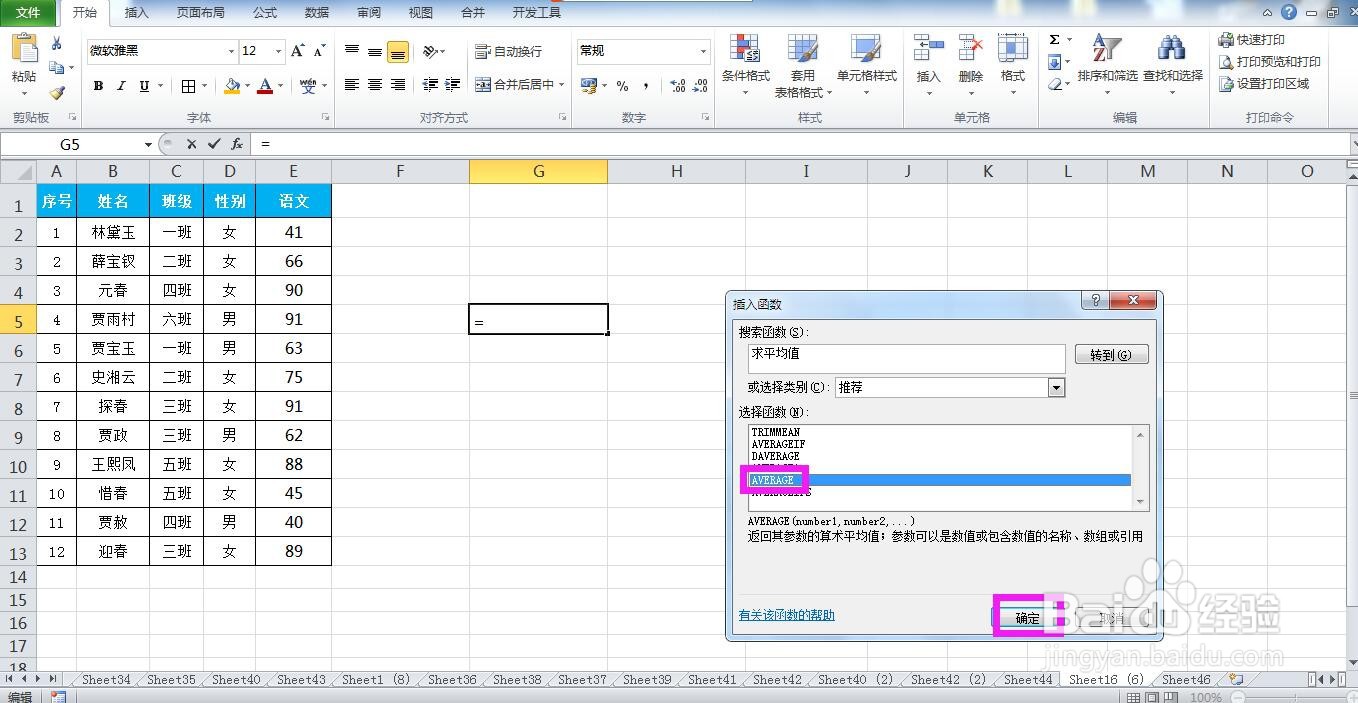Switch to the 页面布局 tab
Viewport: 1358px width, 703px height.
click(x=200, y=13)
